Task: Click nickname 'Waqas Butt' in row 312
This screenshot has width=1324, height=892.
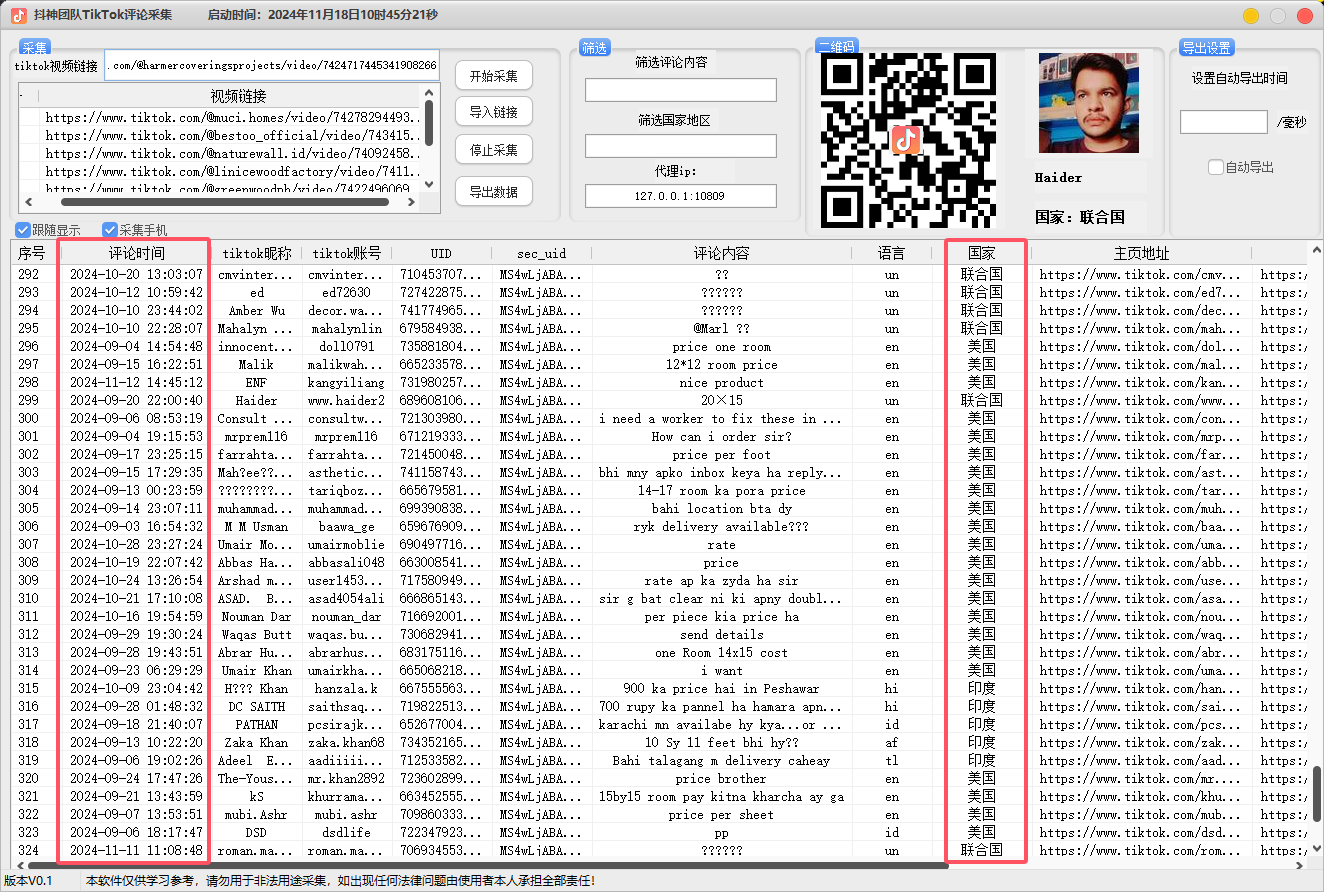Action: click(257, 634)
